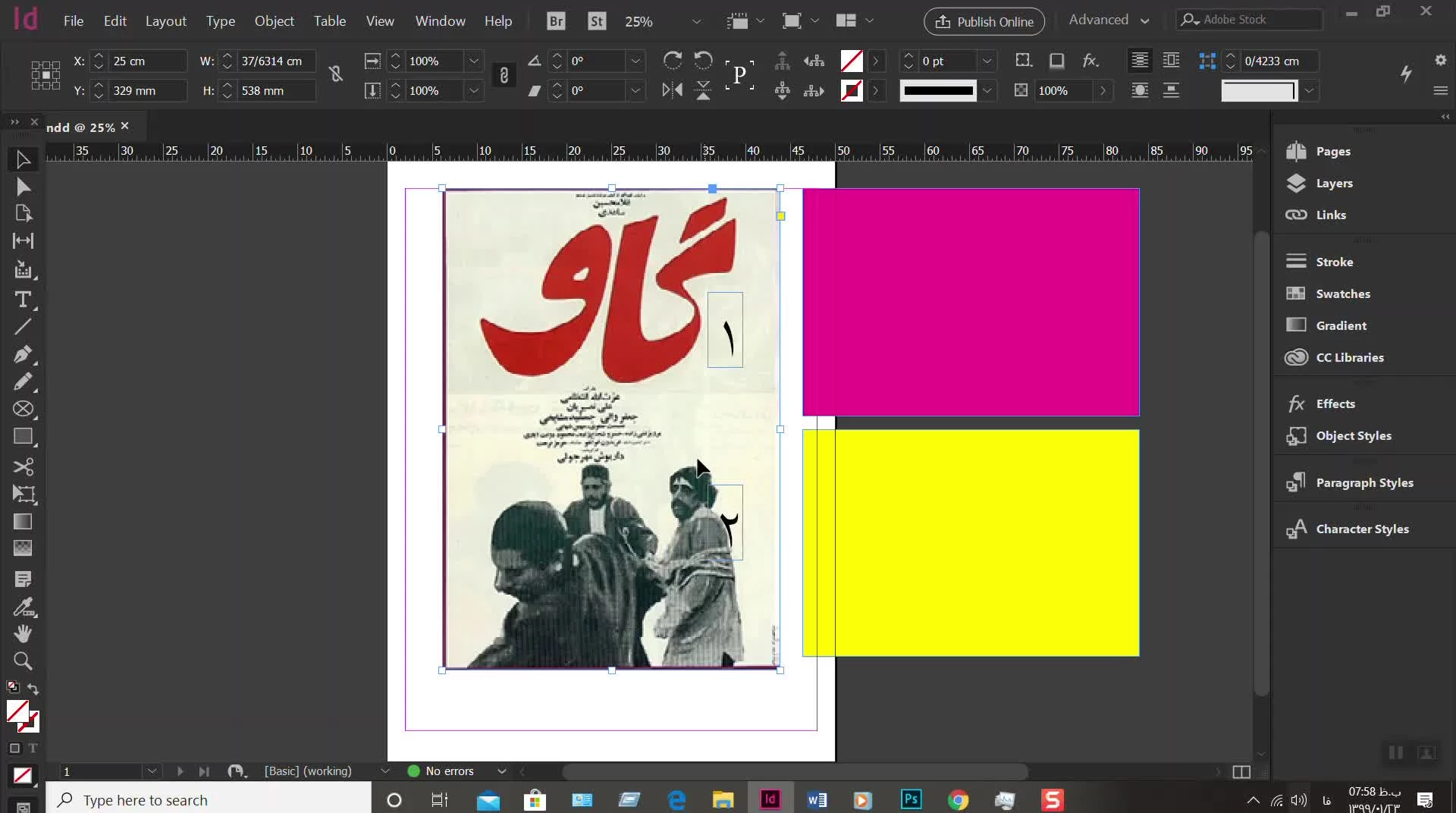Select the Pencil tool

[x=23, y=381]
